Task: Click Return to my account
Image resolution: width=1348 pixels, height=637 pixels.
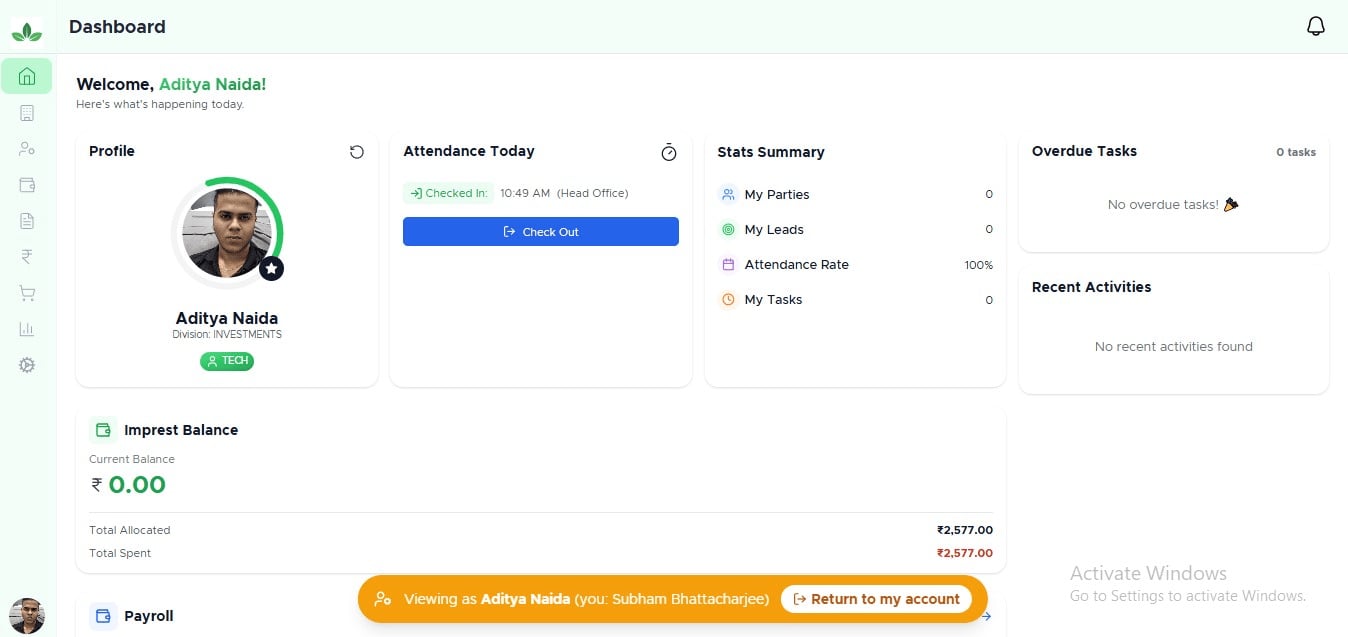Action: pos(876,599)
